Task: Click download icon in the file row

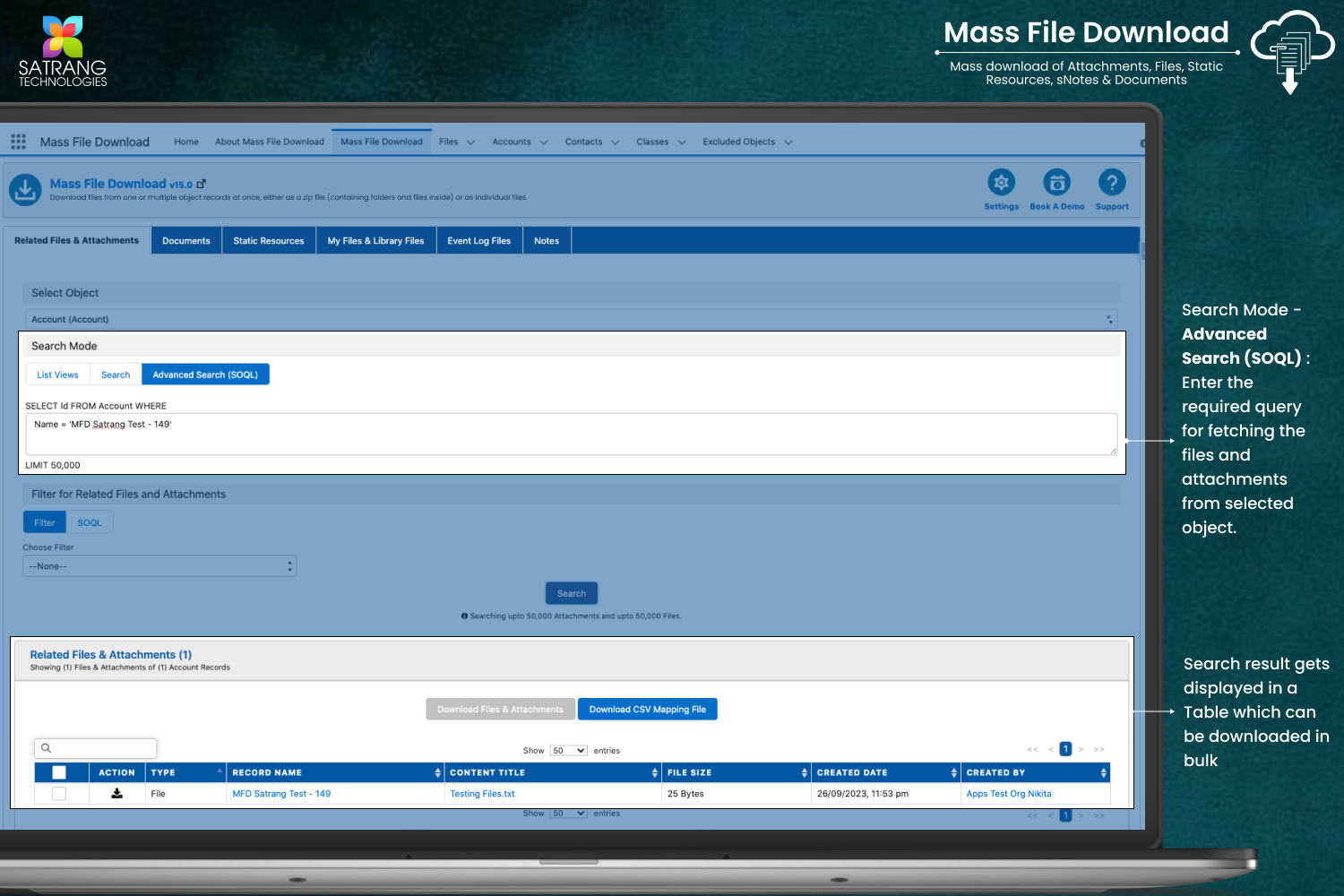Action: (x=116, y=793)
